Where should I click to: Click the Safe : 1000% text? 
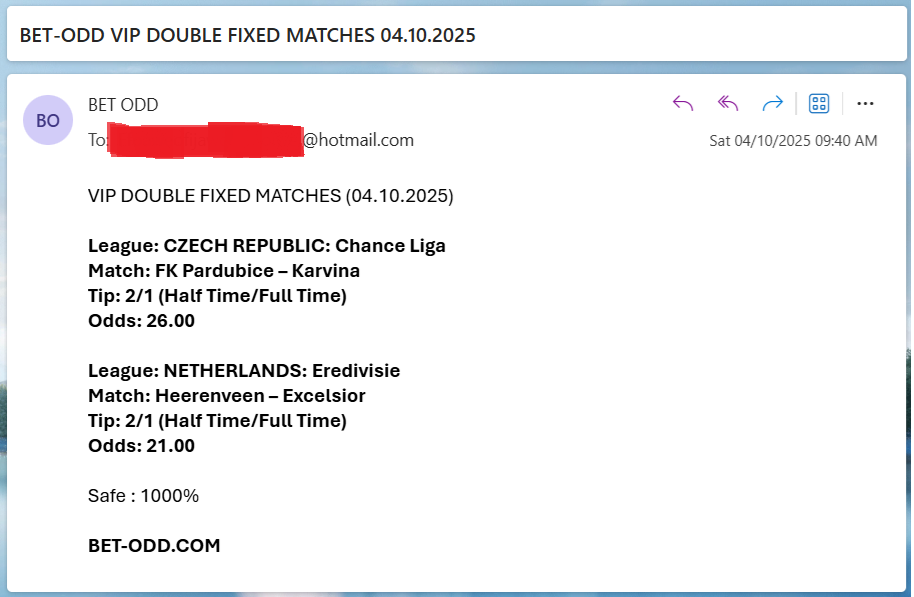(x=143, y=496)
